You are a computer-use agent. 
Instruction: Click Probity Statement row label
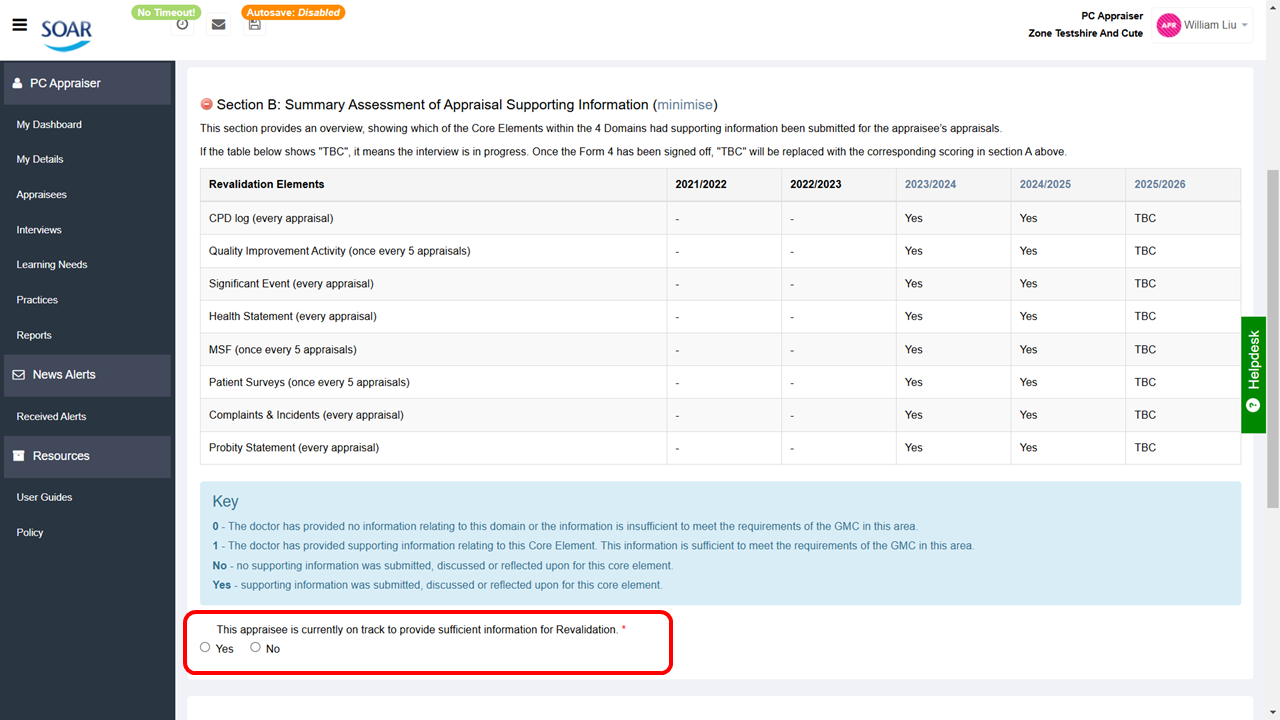294,448
